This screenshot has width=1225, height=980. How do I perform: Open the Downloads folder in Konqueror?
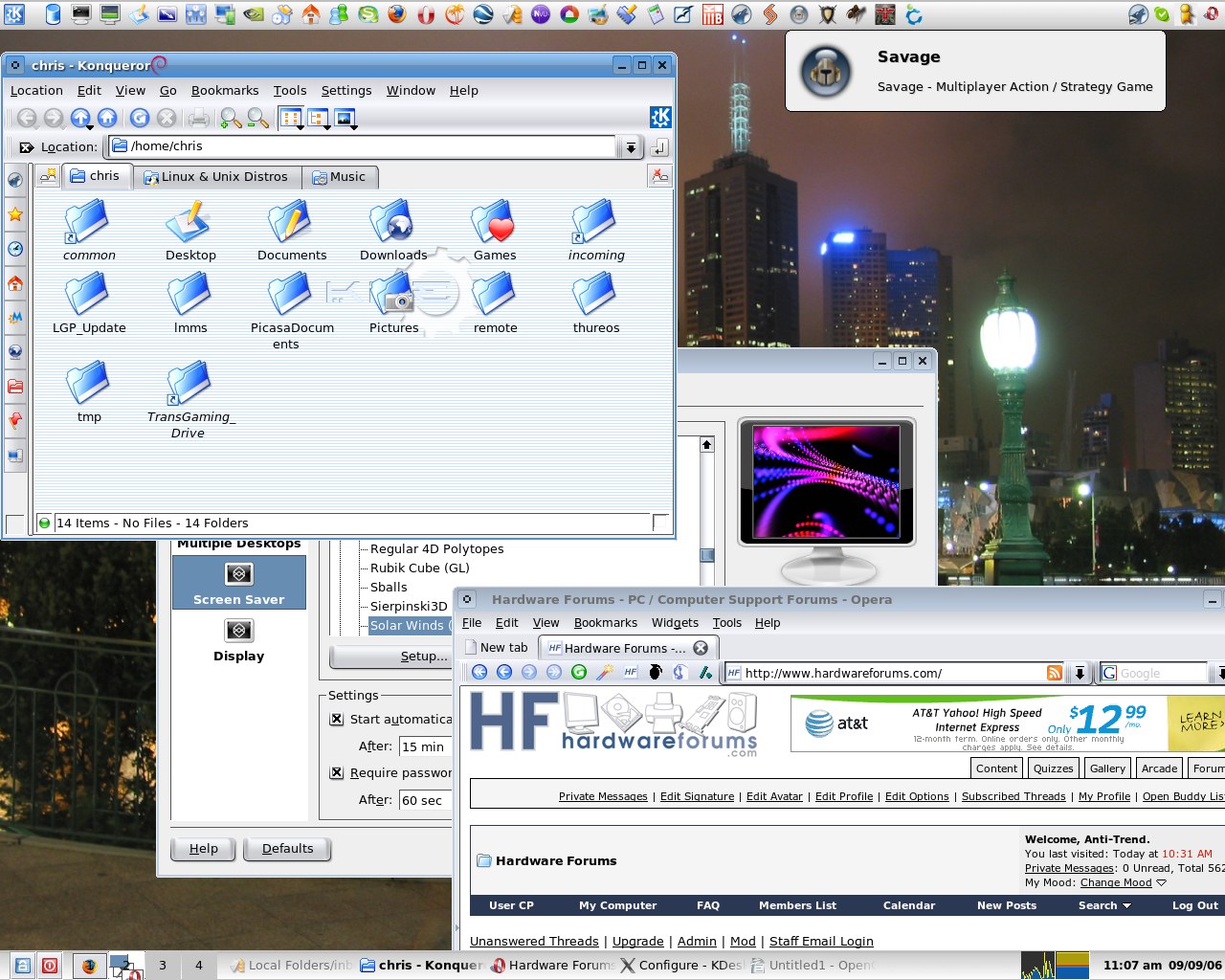[393, 231]
